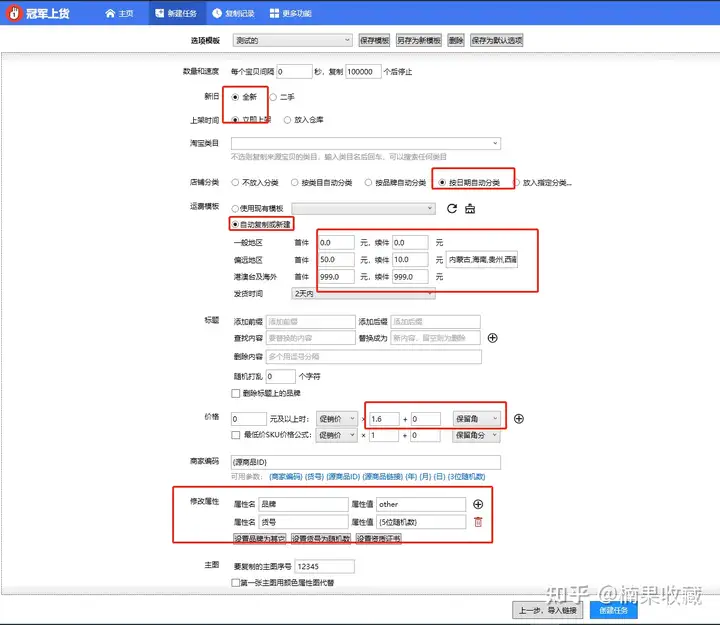Toggle the 删除标题上的品牌 checkbox
This screenshot has width=720, height=625.
236,394
